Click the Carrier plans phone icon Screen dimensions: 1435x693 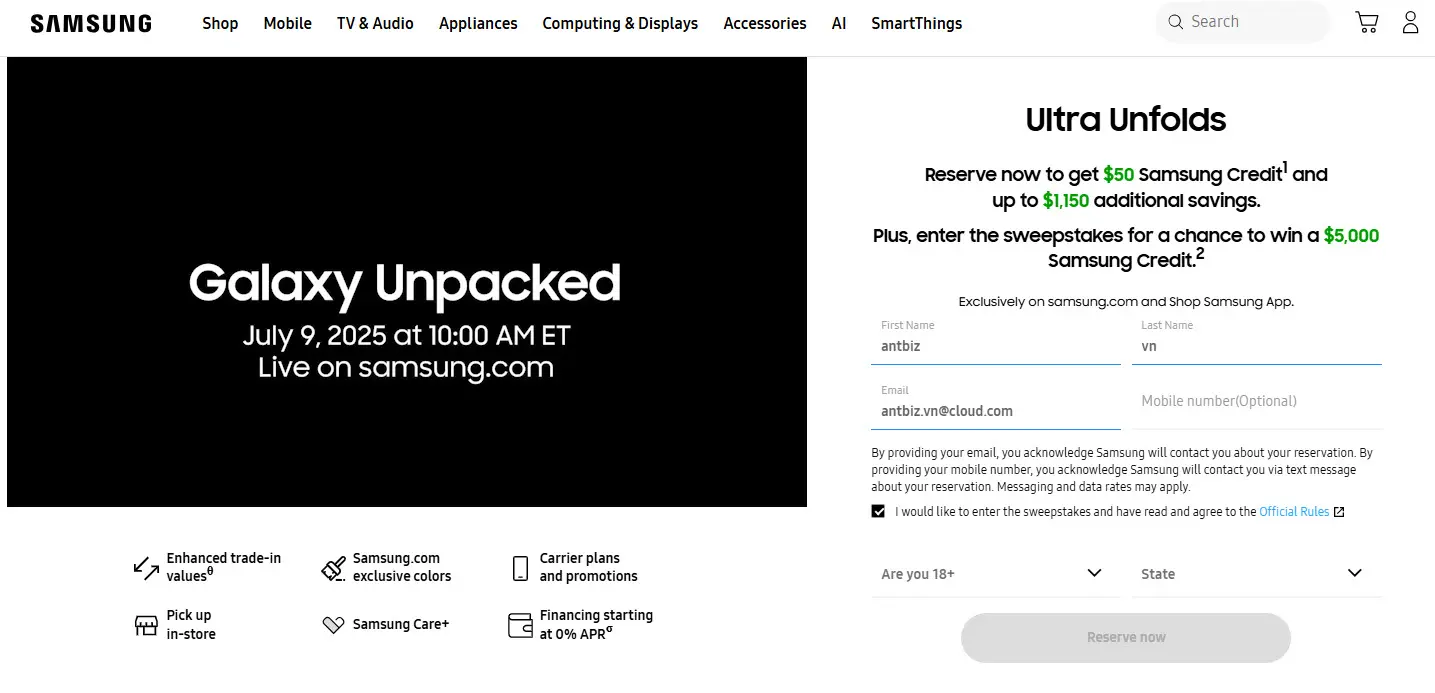click(x=520, y=568)
